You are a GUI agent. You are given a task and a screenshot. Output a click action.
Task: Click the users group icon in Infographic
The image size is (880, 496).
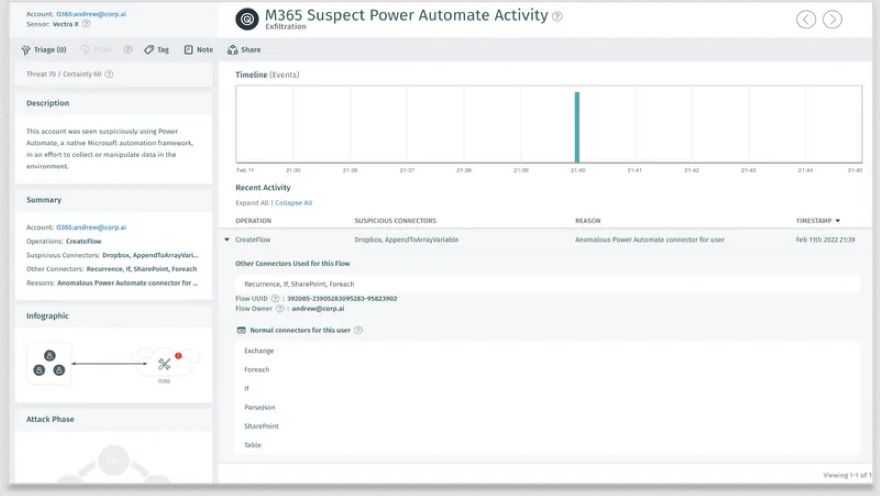point(49,363)
